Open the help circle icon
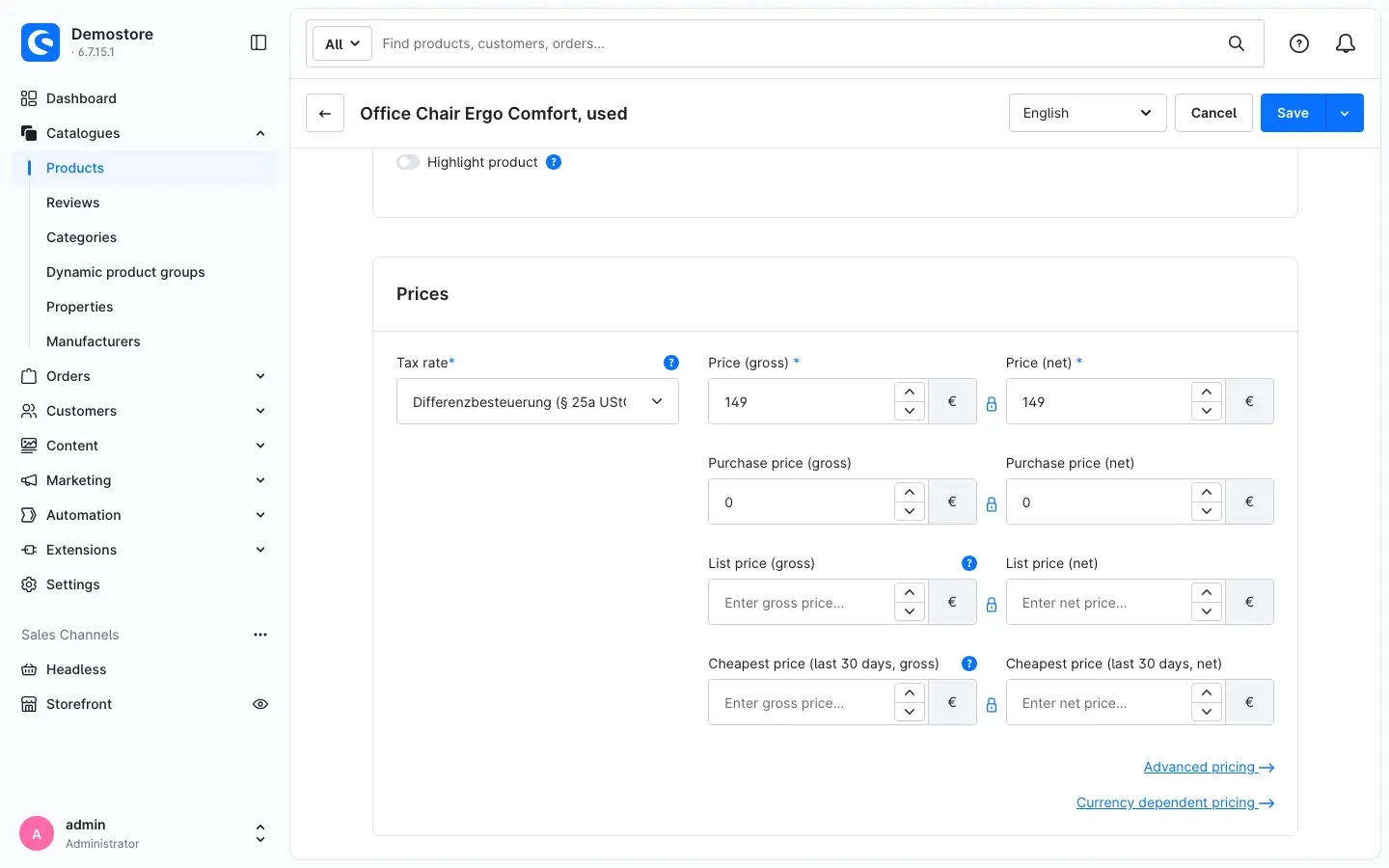Screen dimensions: 1389x868 click(1299, 43)
